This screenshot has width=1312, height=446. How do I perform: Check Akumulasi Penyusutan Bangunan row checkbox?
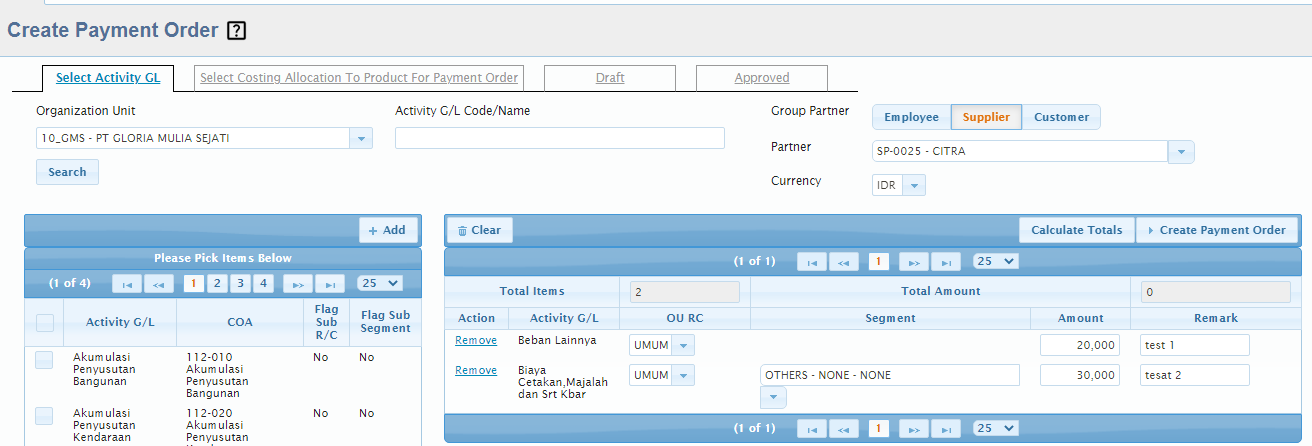44,360
